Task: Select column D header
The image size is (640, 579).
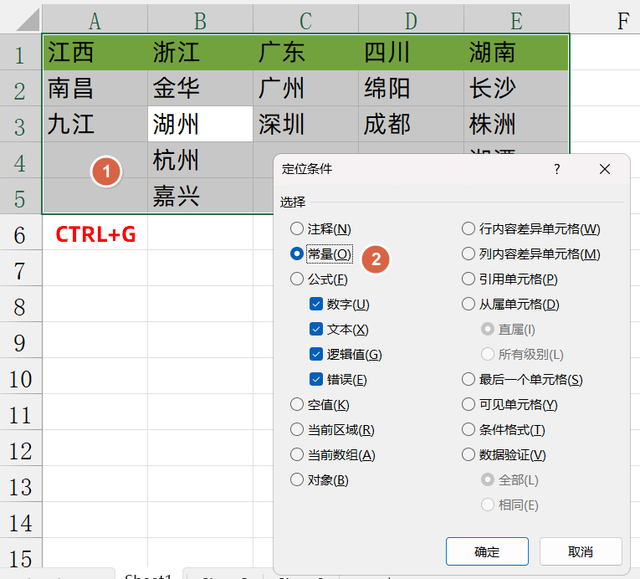Action: pyautogui.click(x=411, y=20)
